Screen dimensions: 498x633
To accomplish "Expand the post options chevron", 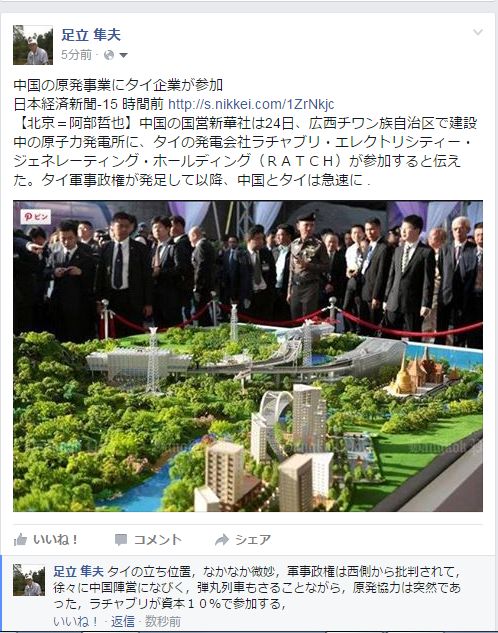I will [x=478, y=32].
